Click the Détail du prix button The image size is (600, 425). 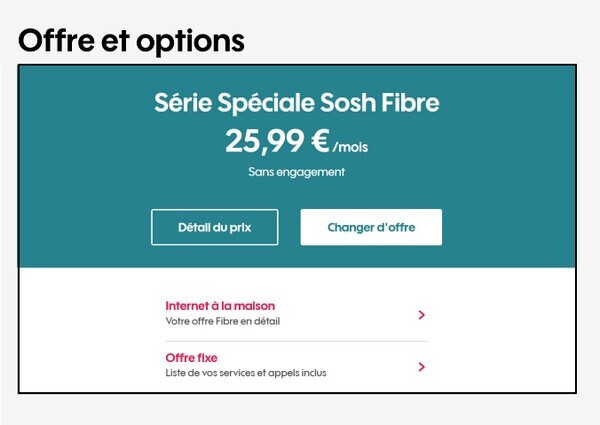[x=214, y=227]
